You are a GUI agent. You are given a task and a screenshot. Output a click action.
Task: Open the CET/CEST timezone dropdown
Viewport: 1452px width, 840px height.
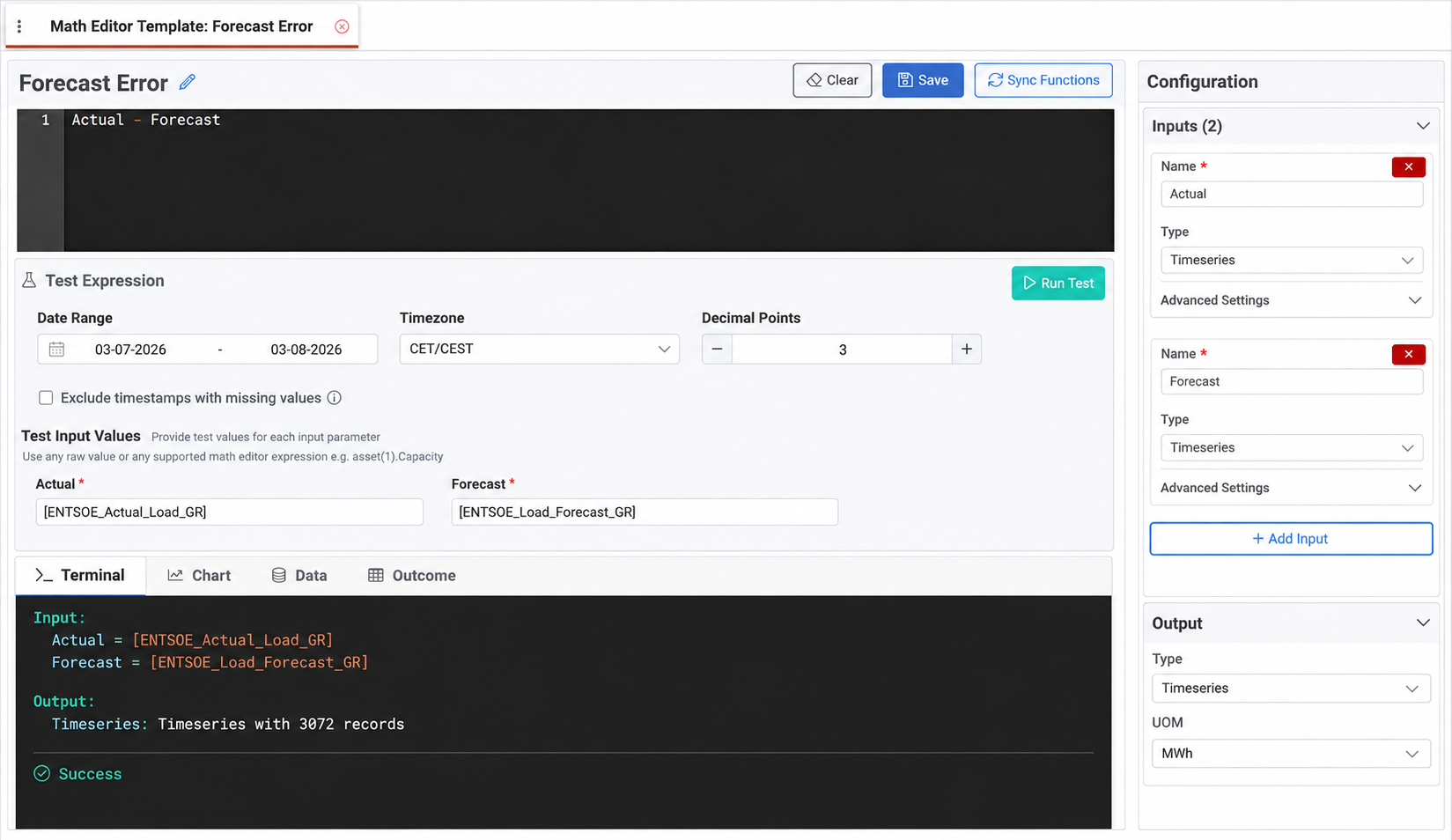(x=539, y=349)
